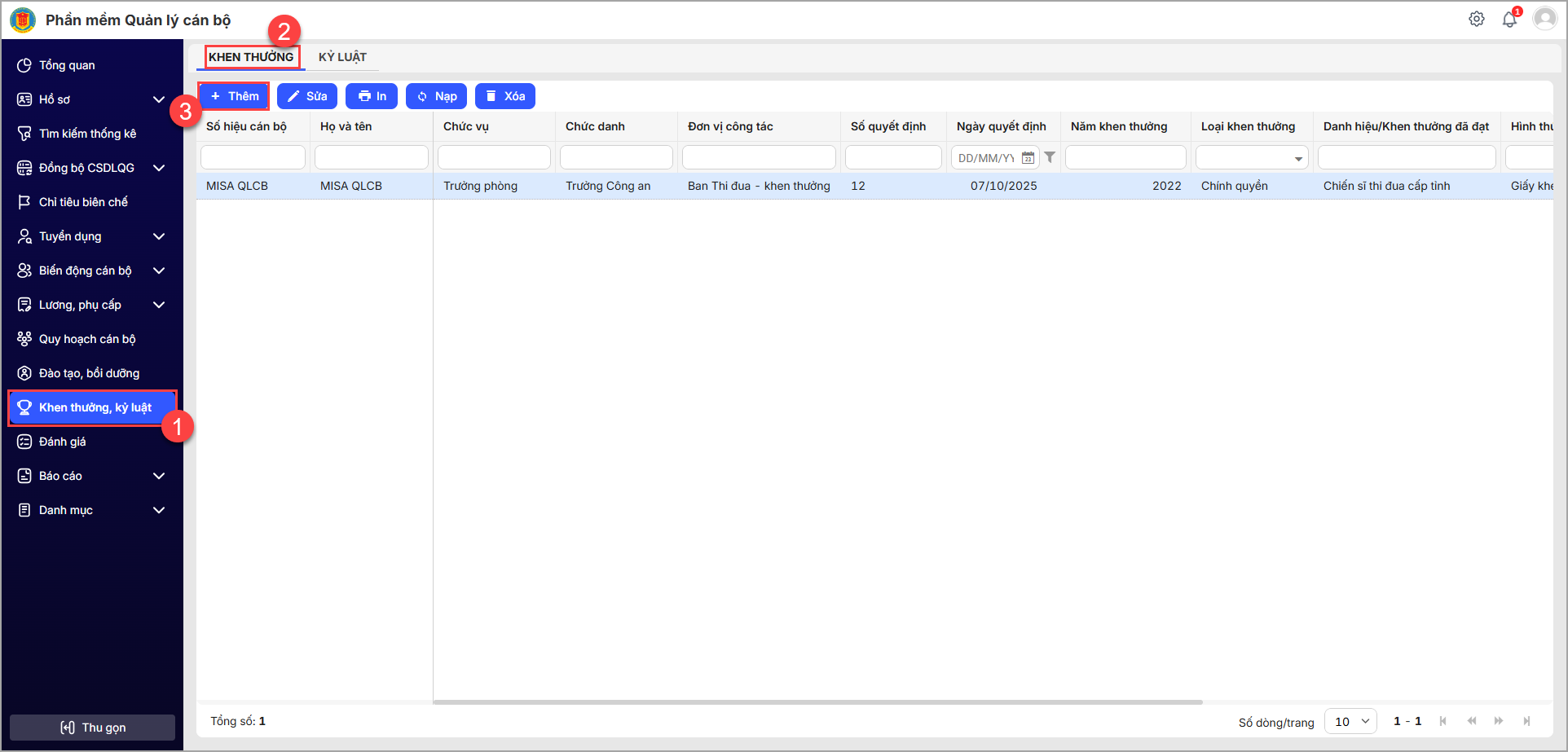Click the Họ và tên filter field
Image resolution: width=1568 pixels, height=752 pixels.
371,157
